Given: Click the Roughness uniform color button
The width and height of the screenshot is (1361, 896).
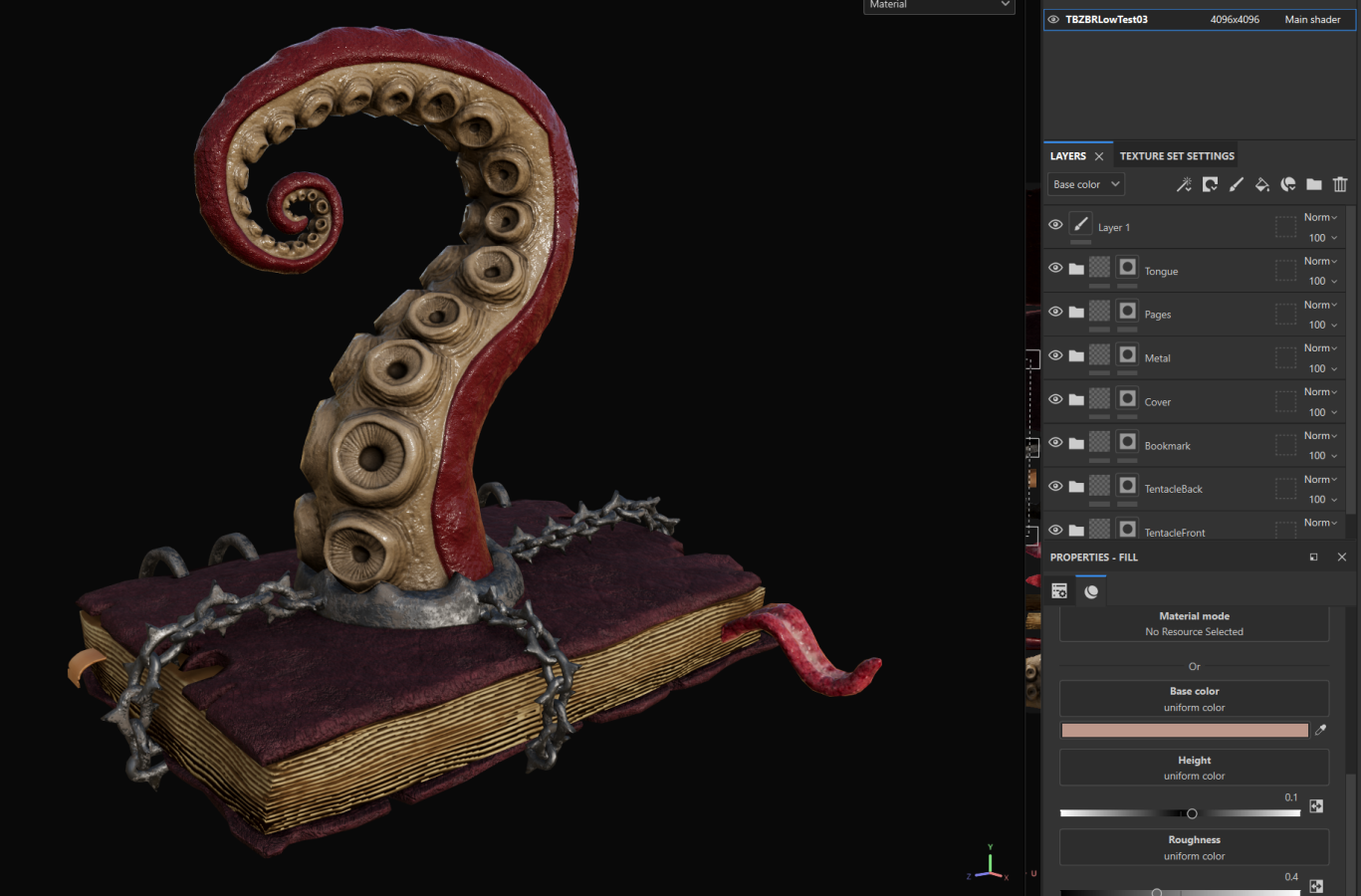Looking at the screenshot, I should click(x=1194, y=847).
